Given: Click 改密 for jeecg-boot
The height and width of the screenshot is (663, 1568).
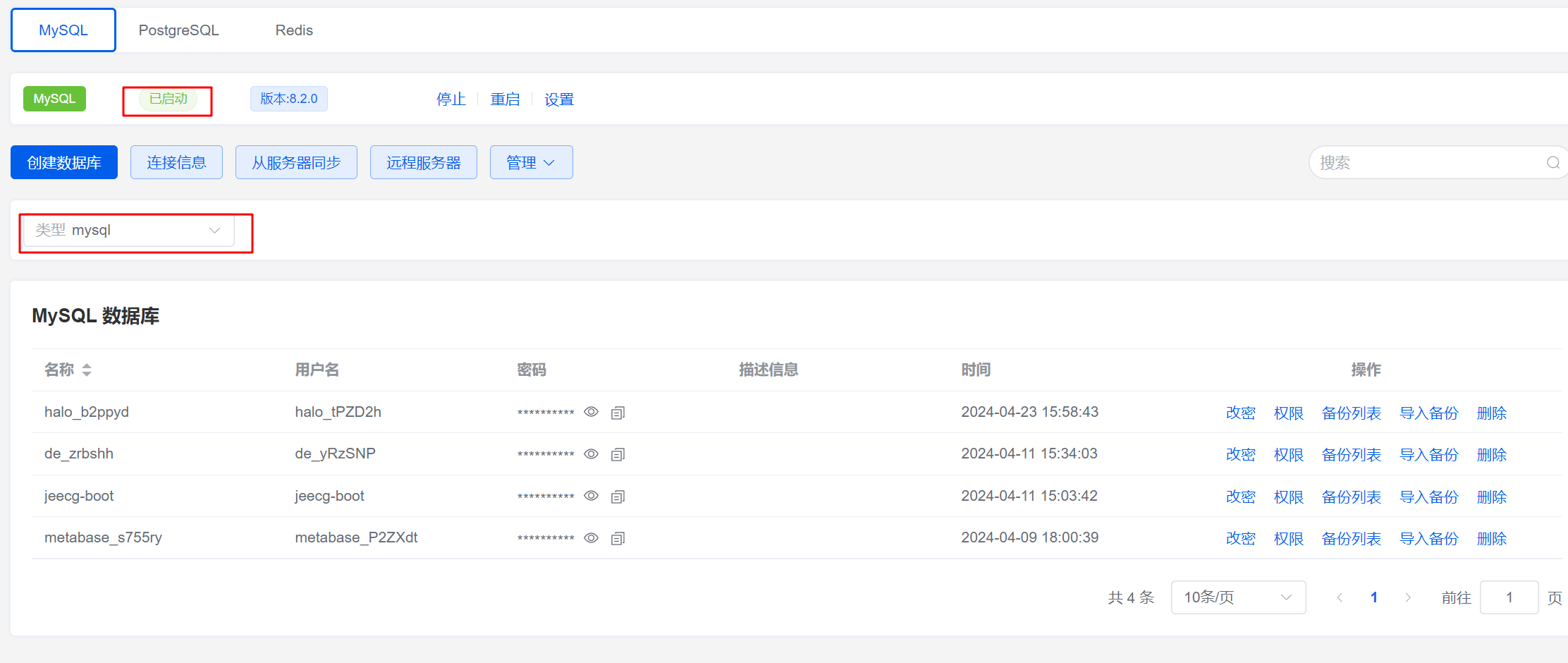Looking at the screenshot, I should click(x=1241, y=497).
